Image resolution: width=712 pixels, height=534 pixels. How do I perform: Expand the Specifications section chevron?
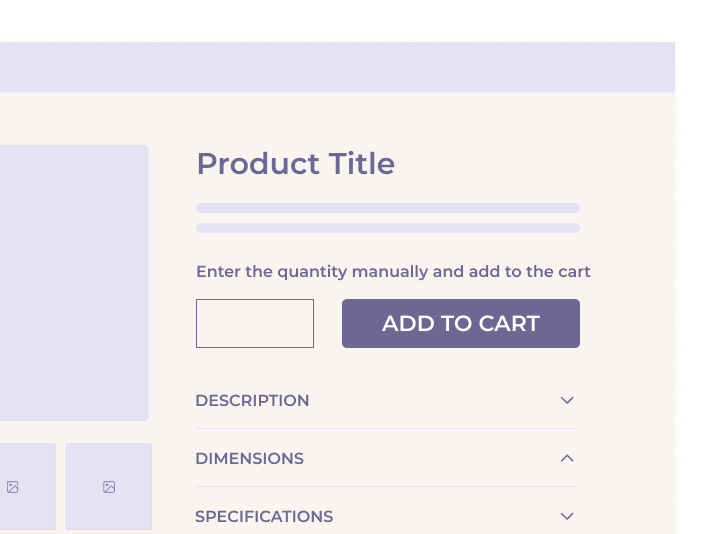click(567, 516)
